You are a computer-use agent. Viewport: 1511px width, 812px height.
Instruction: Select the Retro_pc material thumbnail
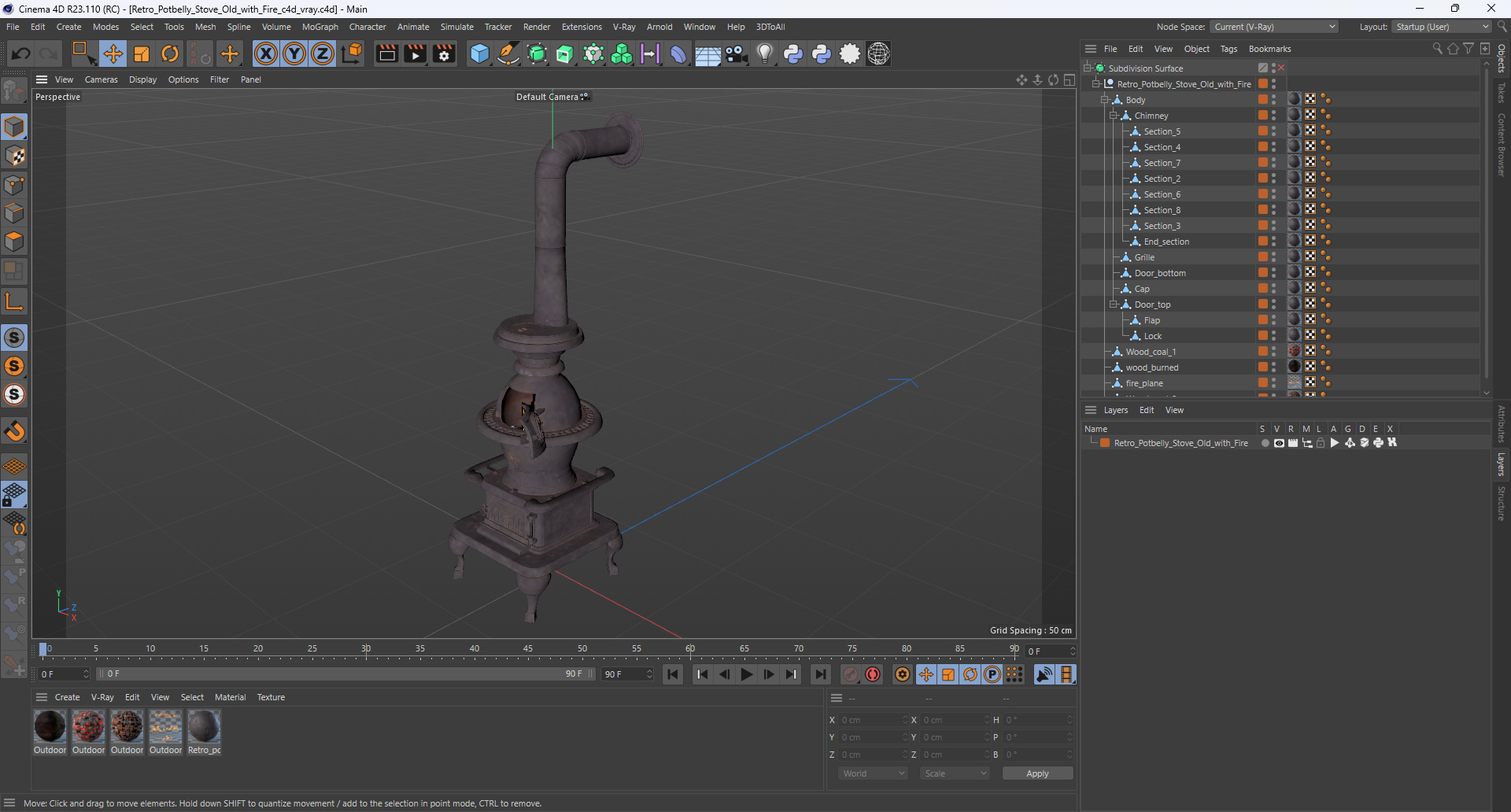point(204,726)
